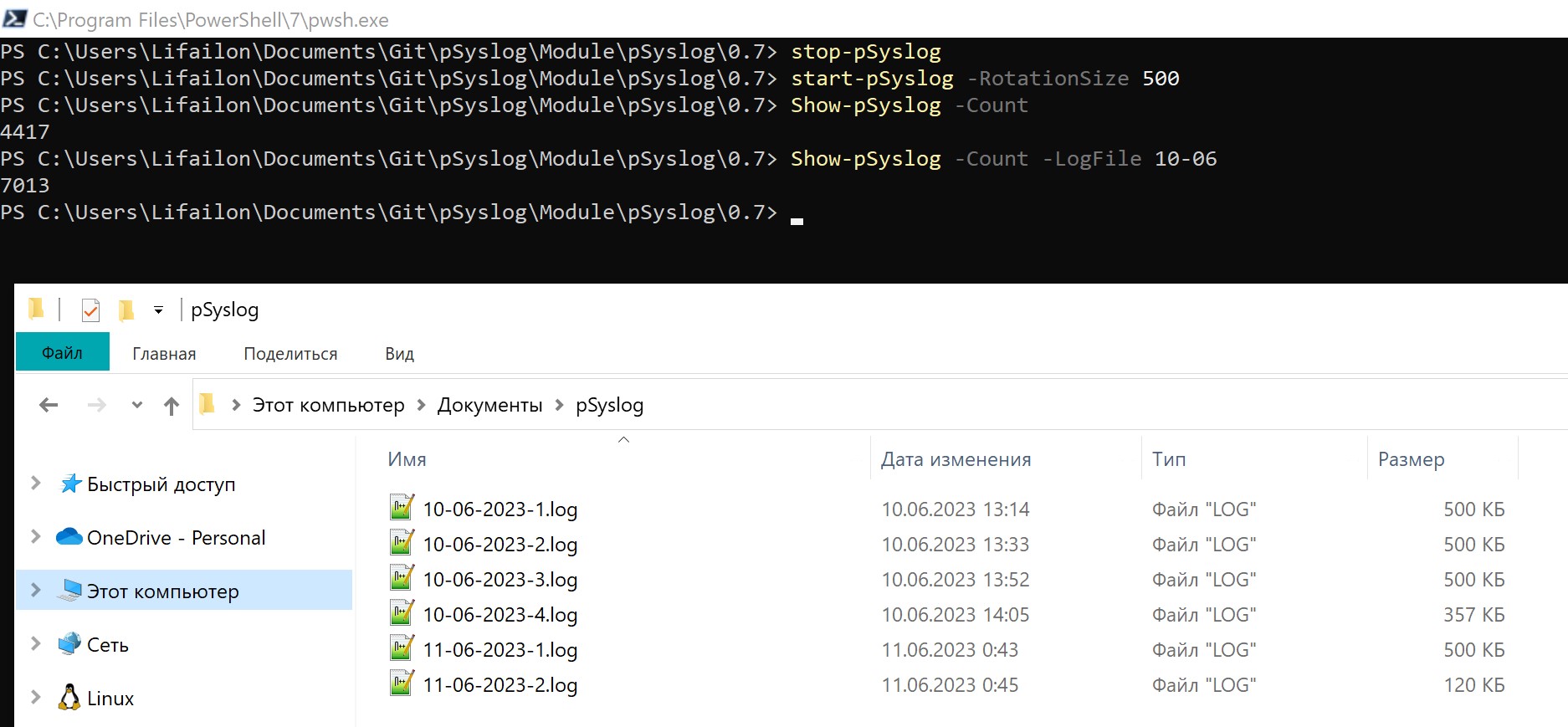Select Быстрый доступ in navigation pane

[x=161, y=484]
